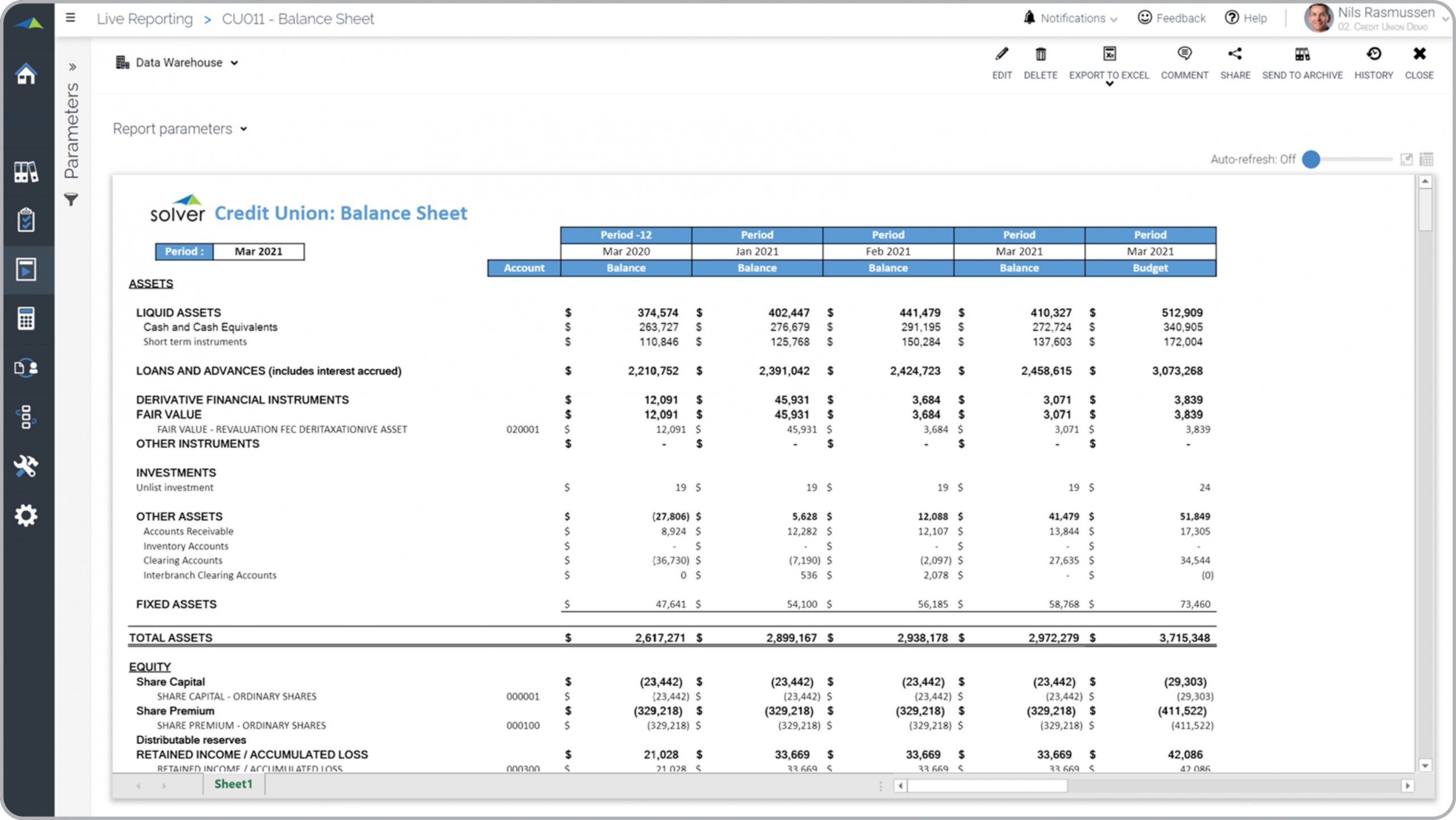Open the Comment bubble icon
Screen dimensions: 1456x820
[x=1184, y=55]
